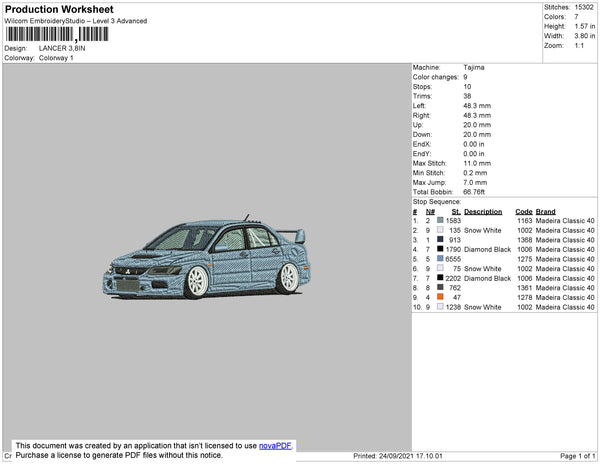Click the Stop Sequence heading
Screen dimensions: 600x464
[x=437, y=202]
